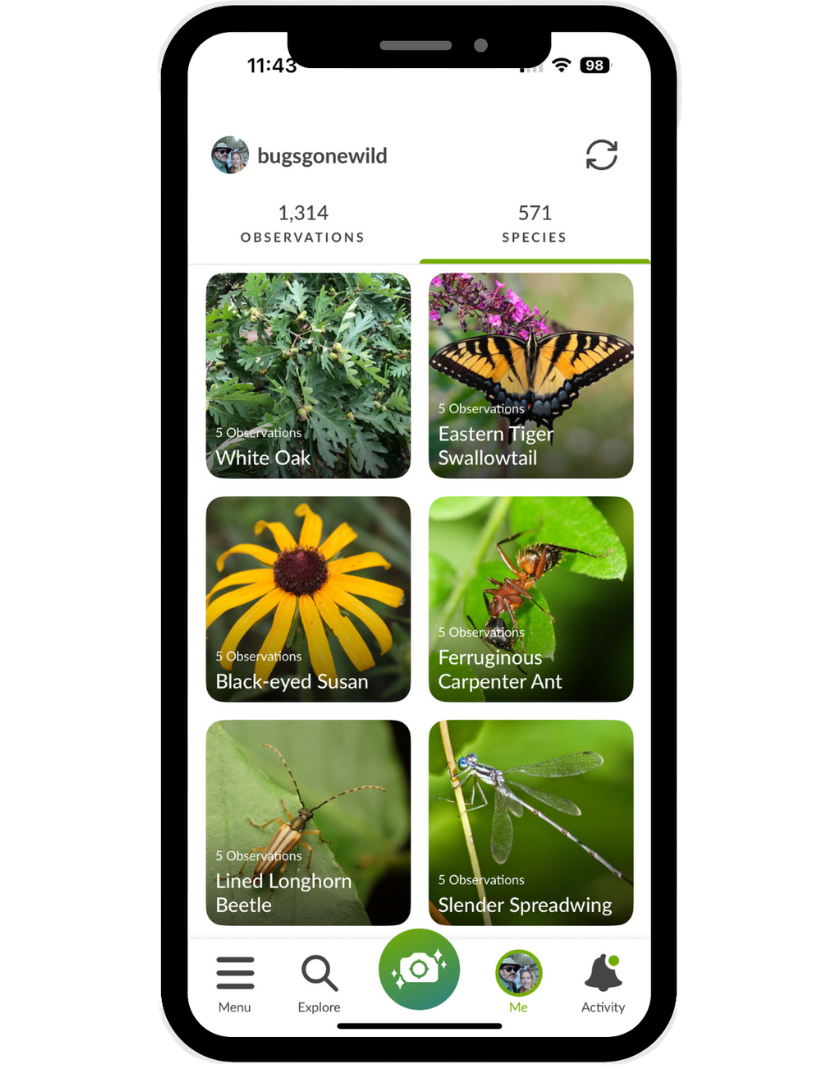This screenshot has height=1072, width=828.
Task: Open the Me profile tab icon
Action: (518, 973)
